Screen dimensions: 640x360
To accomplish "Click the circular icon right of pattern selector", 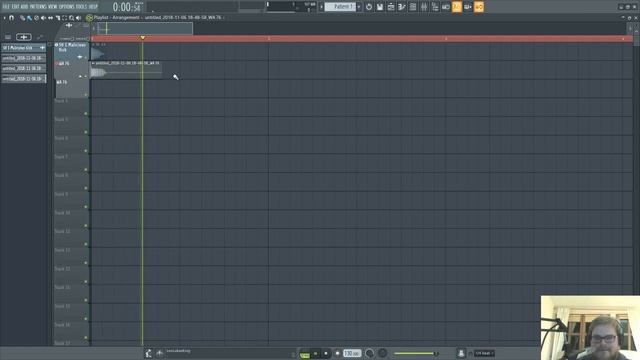I will click(x=369, y=7).
